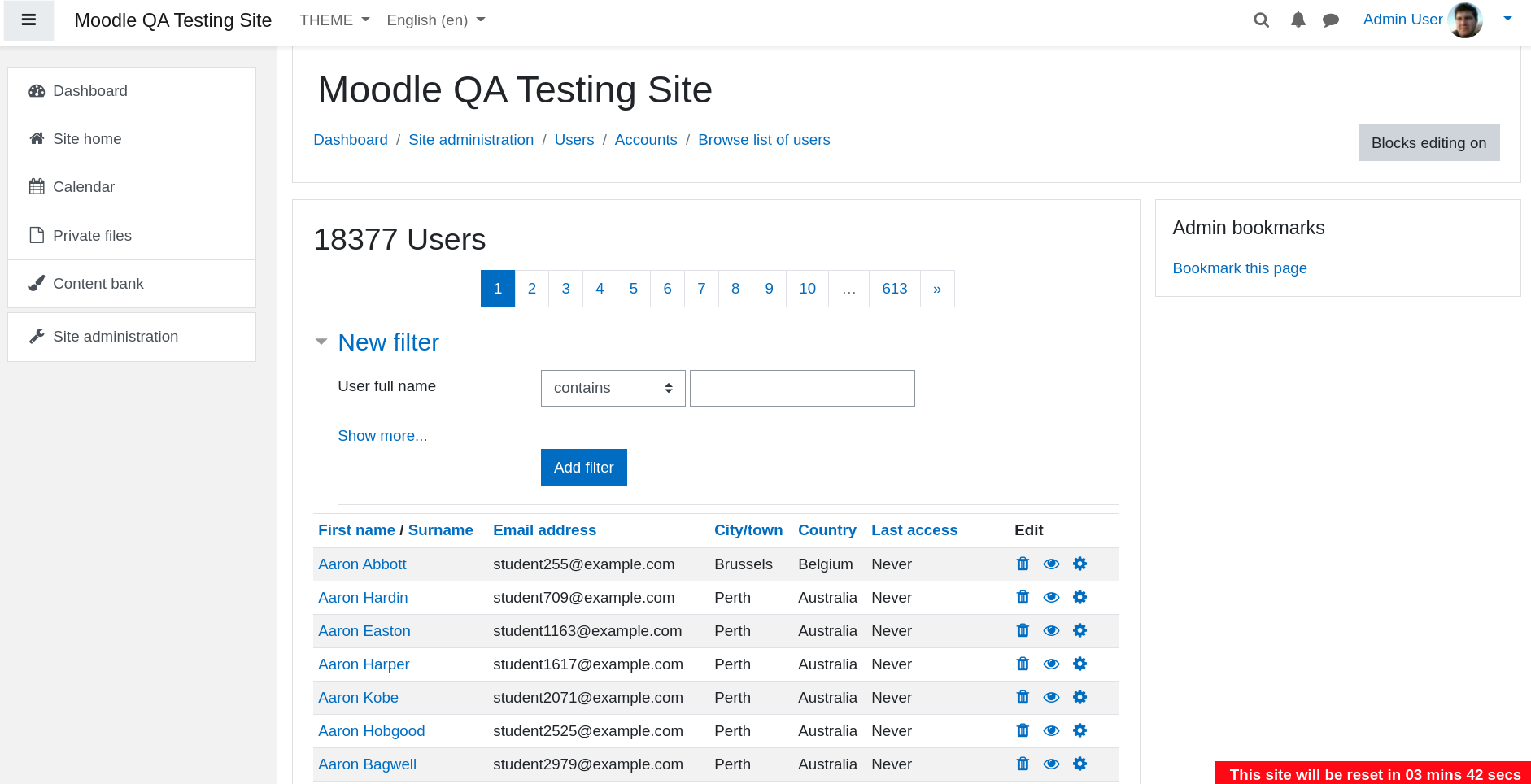Suspend Aaron Bagwell with eye icon
Viewport: 1531px width, 784px height.
click(1051, 764)
